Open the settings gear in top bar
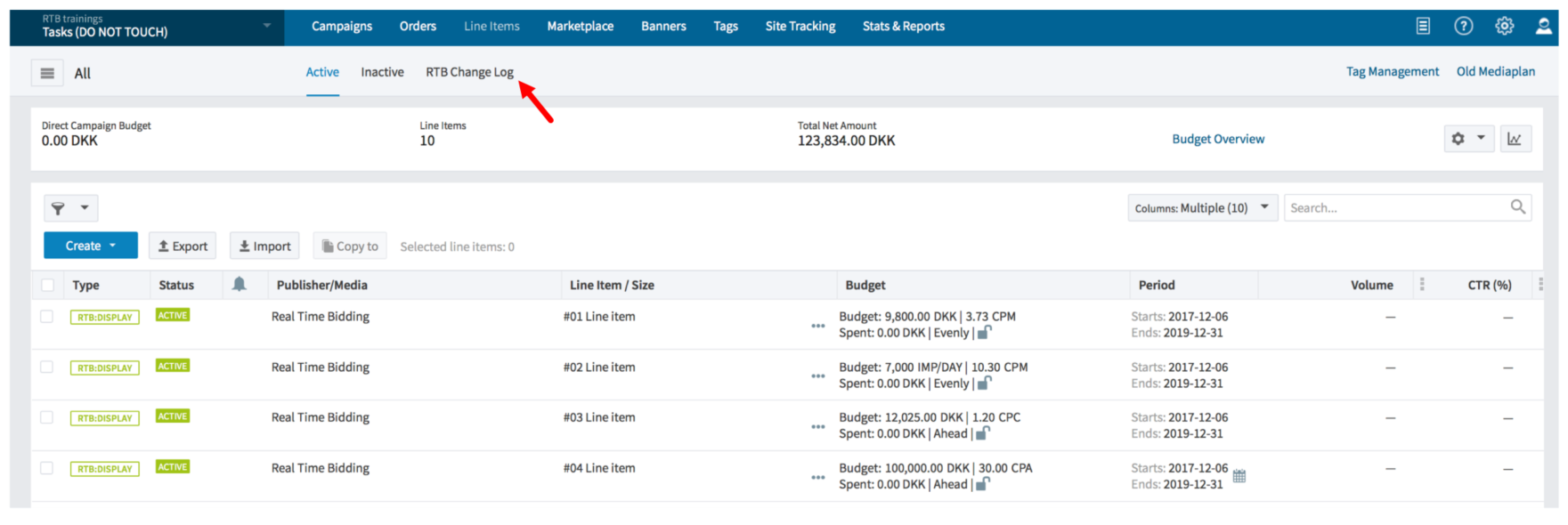Screen dimensions: 1568x525 coord(1504,26)
